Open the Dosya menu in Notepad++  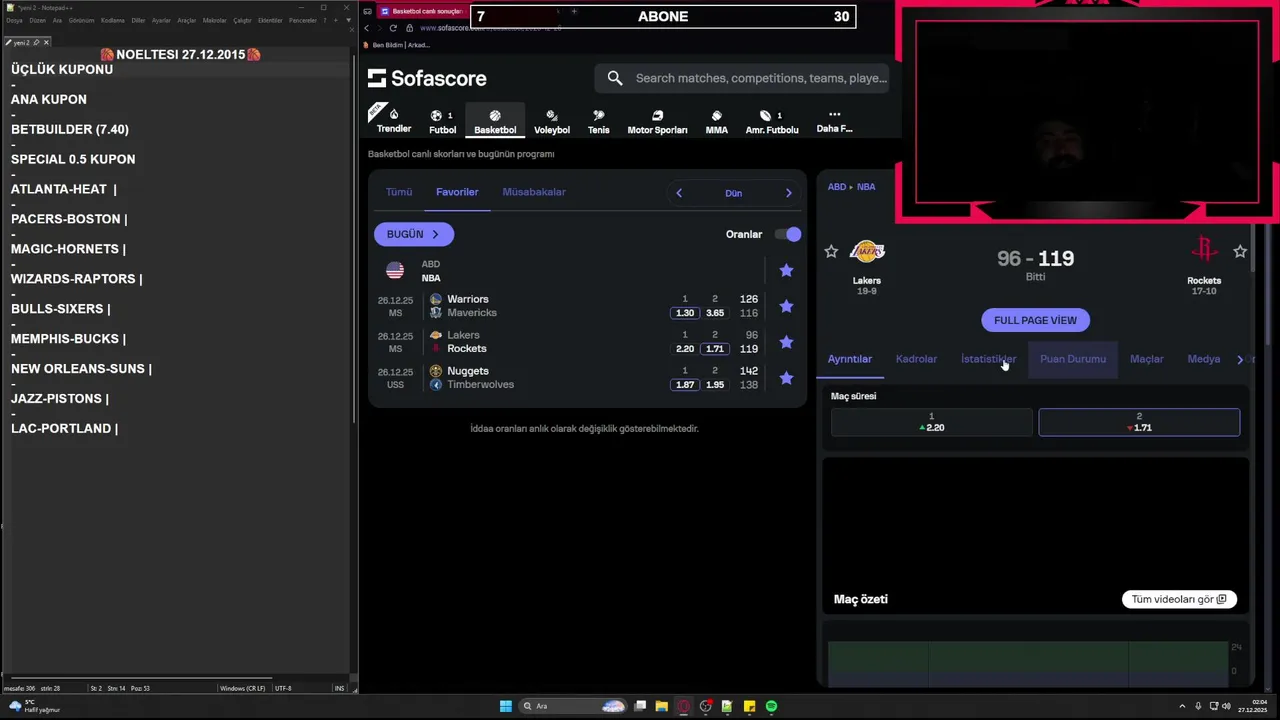[14, 20]
